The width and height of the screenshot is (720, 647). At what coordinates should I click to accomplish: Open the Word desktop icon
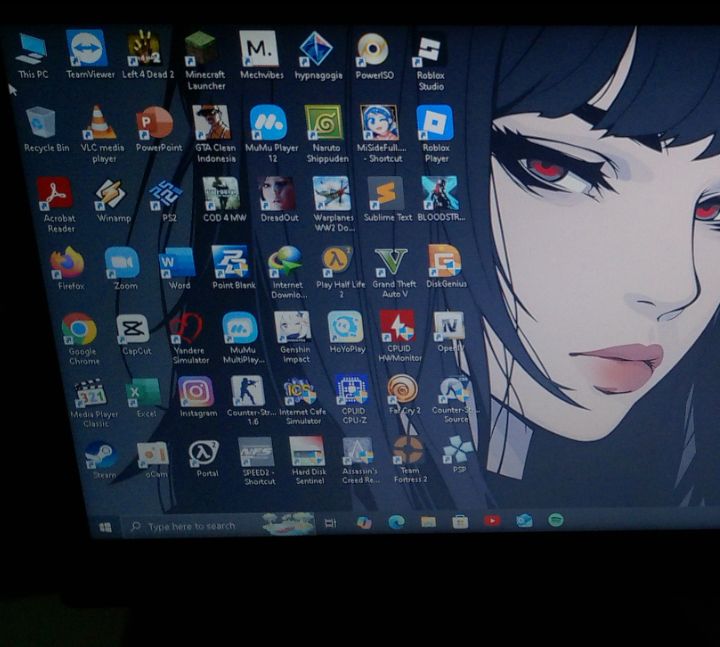(x=178, y=268)
